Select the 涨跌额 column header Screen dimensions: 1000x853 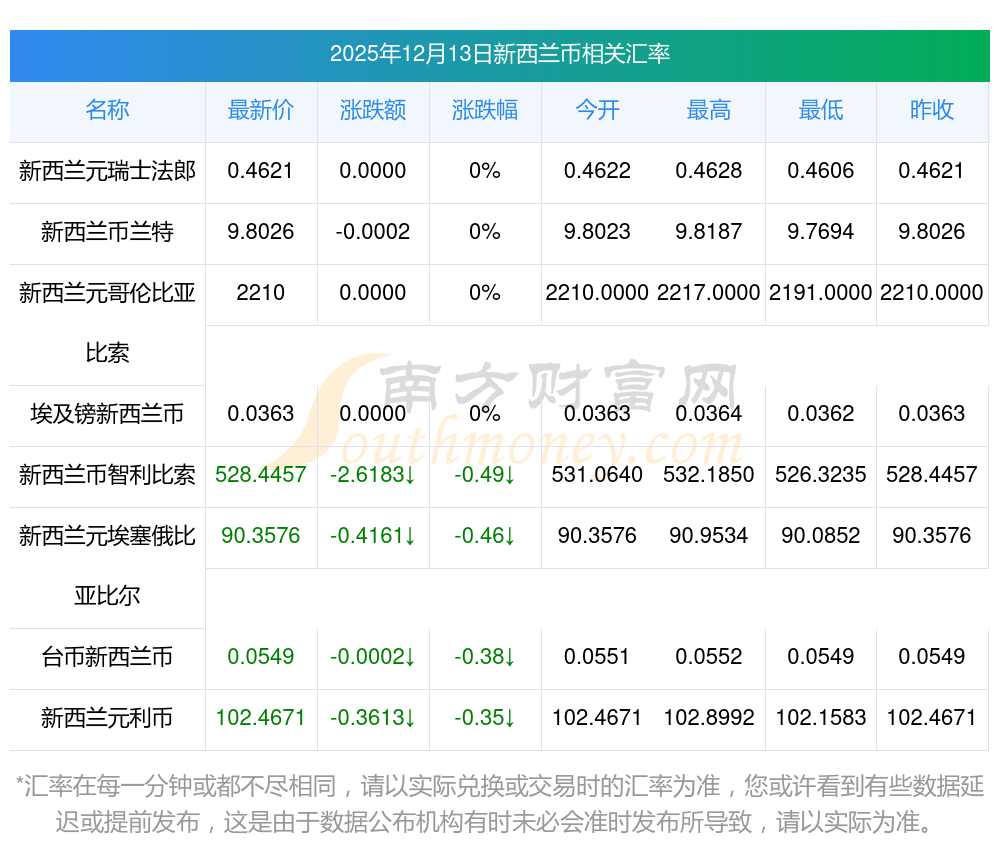pos(373,110)
